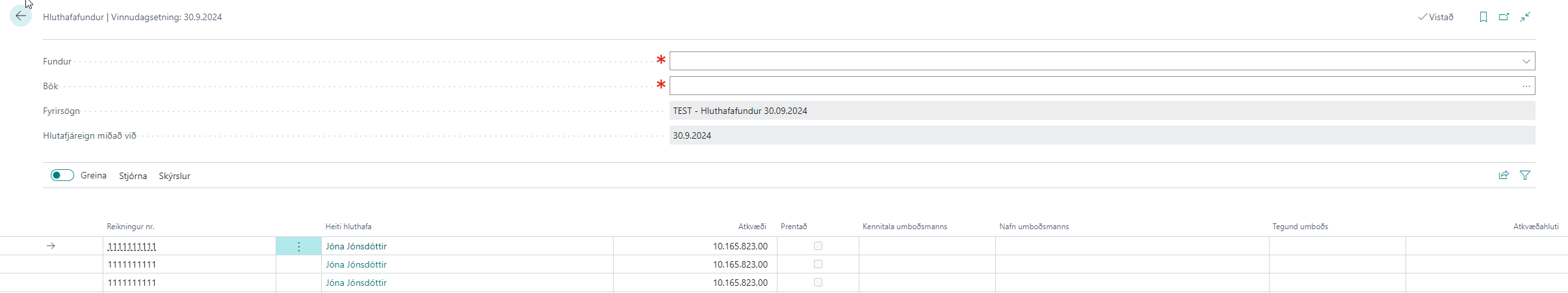
Task: Check Prentað box in first row
Action: (818, 246)
